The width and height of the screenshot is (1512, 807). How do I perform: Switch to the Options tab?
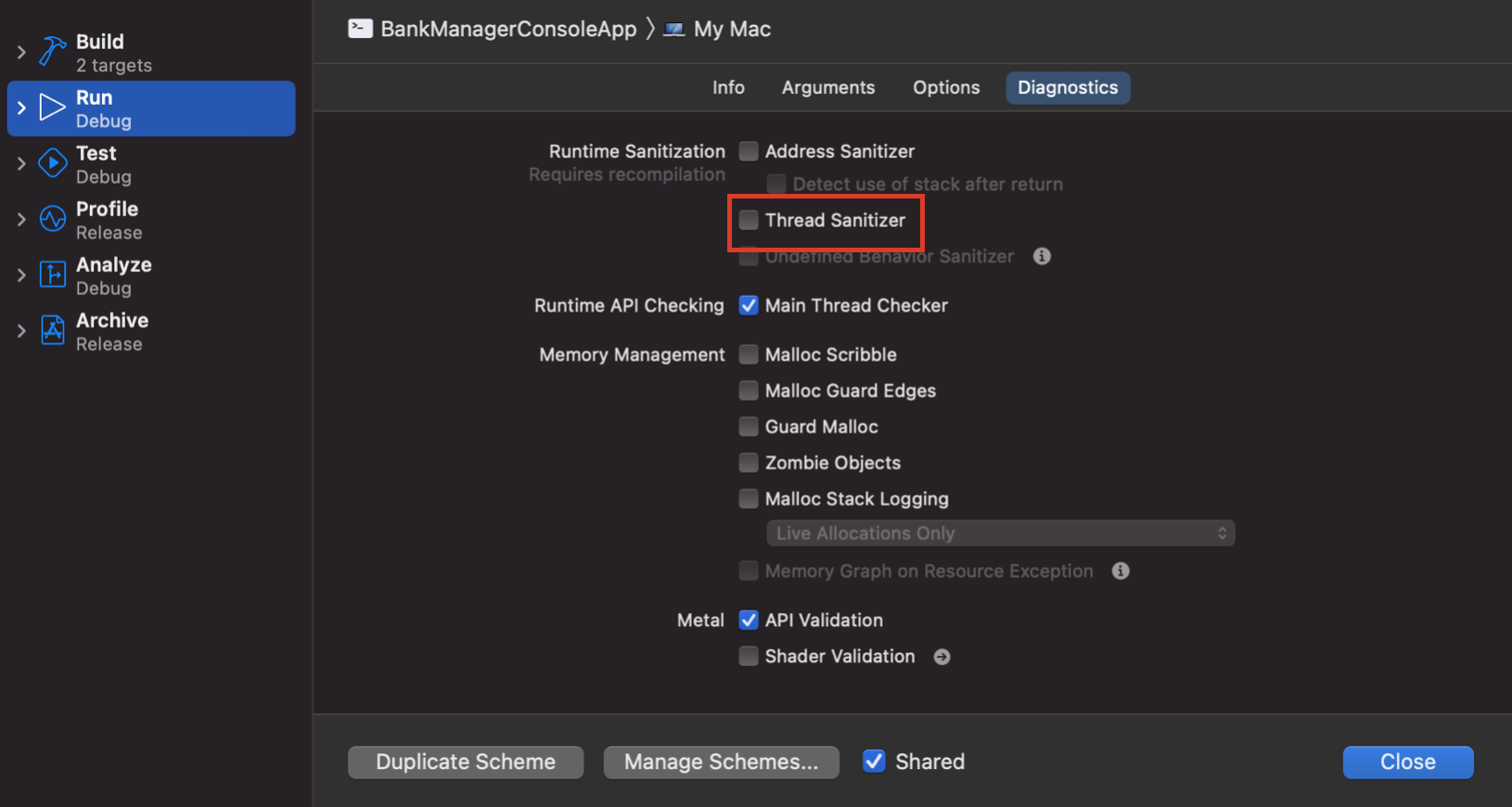pos(946,87)
